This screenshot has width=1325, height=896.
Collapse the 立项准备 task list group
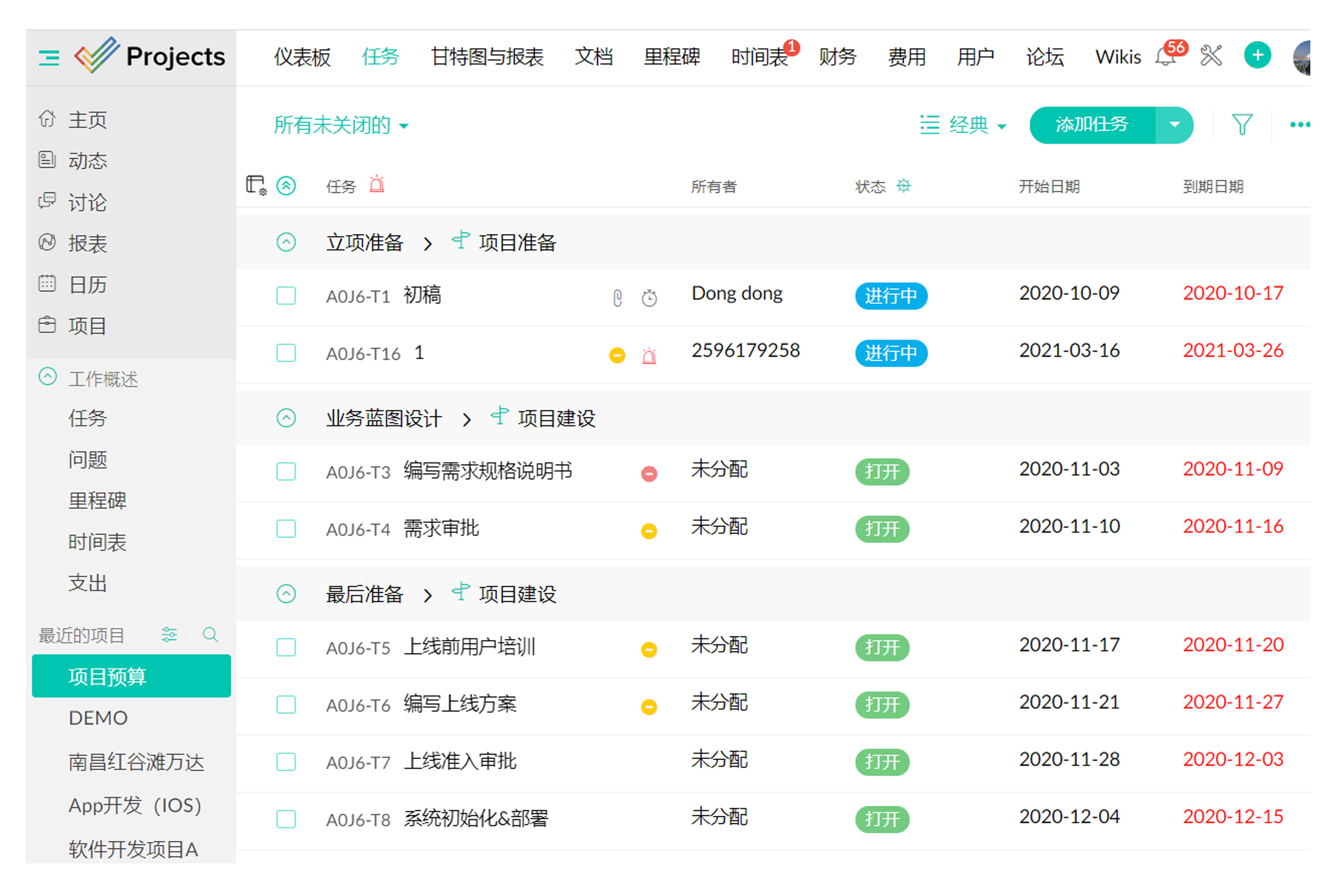[x=286, y=242]
